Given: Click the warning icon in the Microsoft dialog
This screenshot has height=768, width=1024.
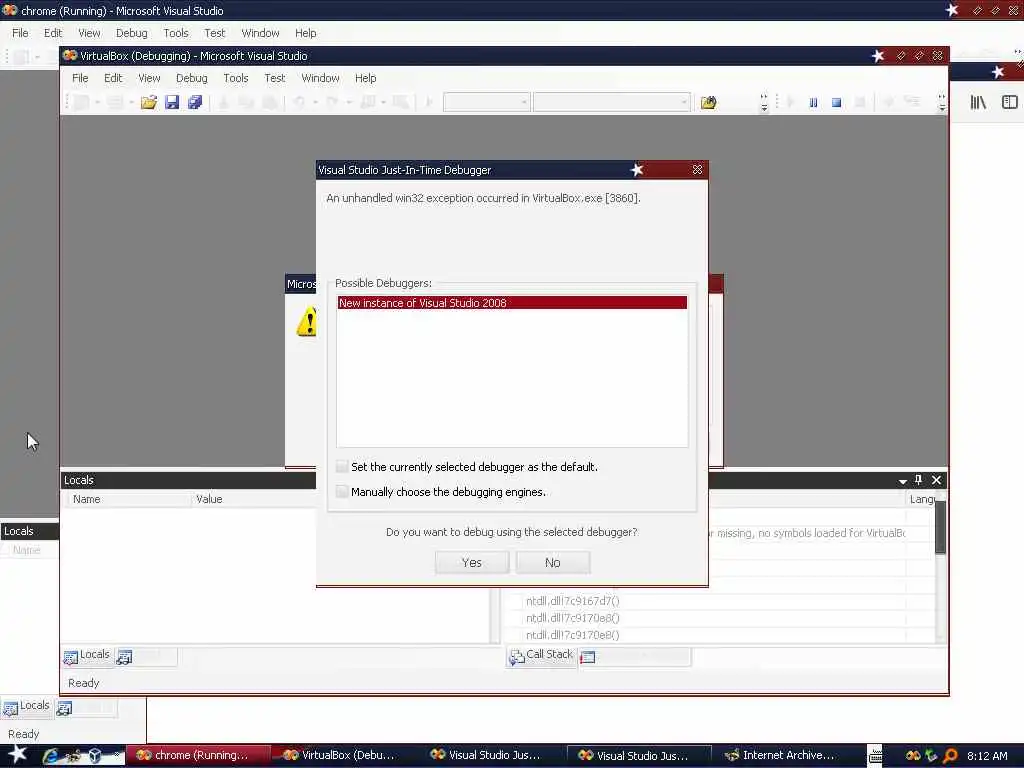Looking at the screenshot, I should (306, 322).
